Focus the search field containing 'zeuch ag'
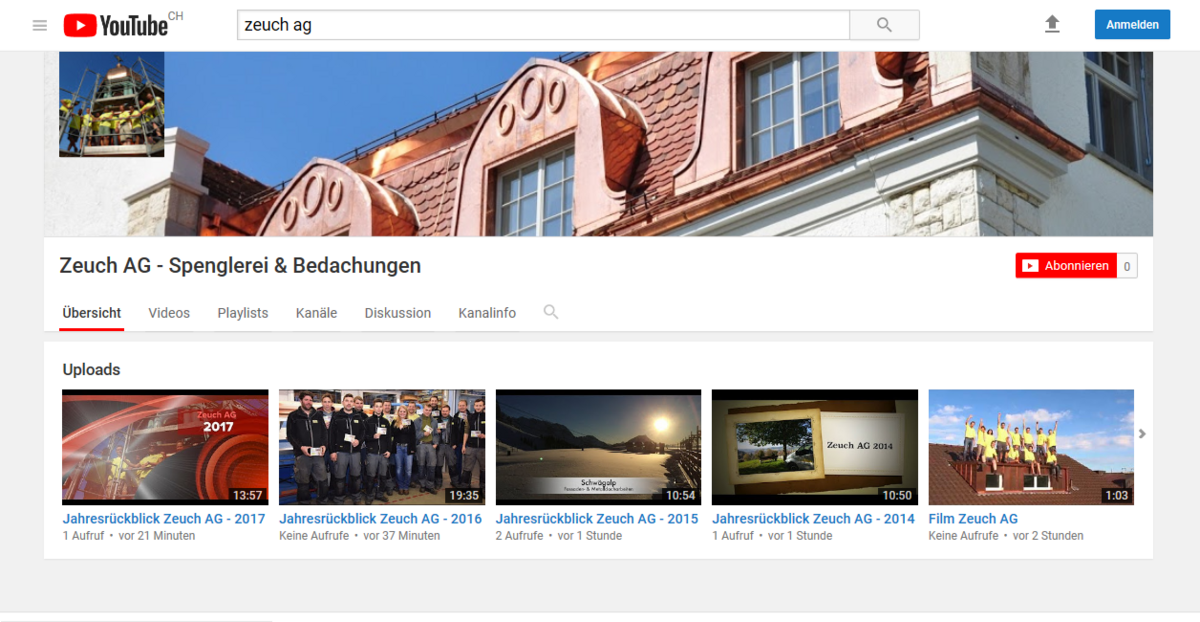The image size is (1200, 622). [x=543, y=25]
